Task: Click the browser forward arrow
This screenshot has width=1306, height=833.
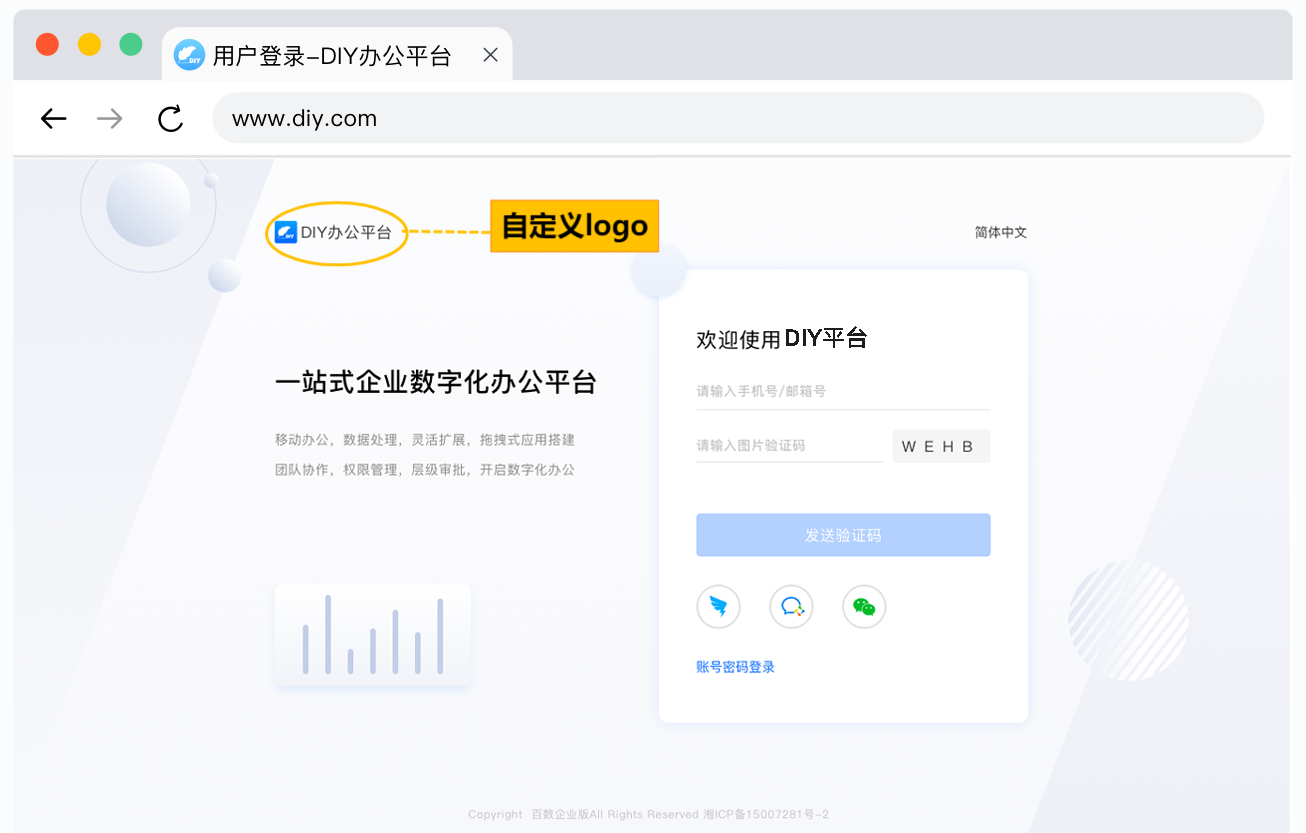Action: (x=109, y=119)
